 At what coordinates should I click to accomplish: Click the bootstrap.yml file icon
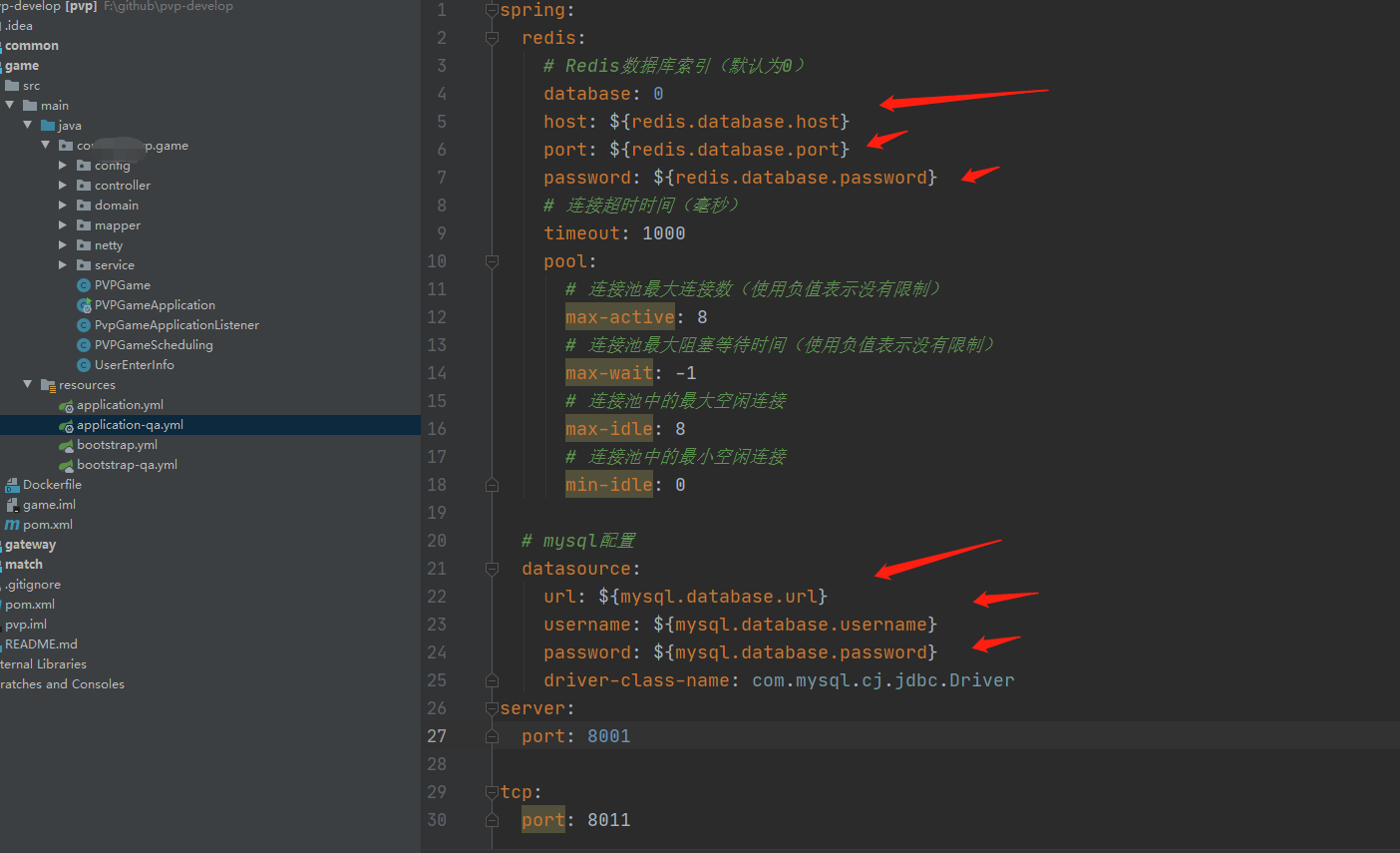pyautogui.click(x=66, y=445)
